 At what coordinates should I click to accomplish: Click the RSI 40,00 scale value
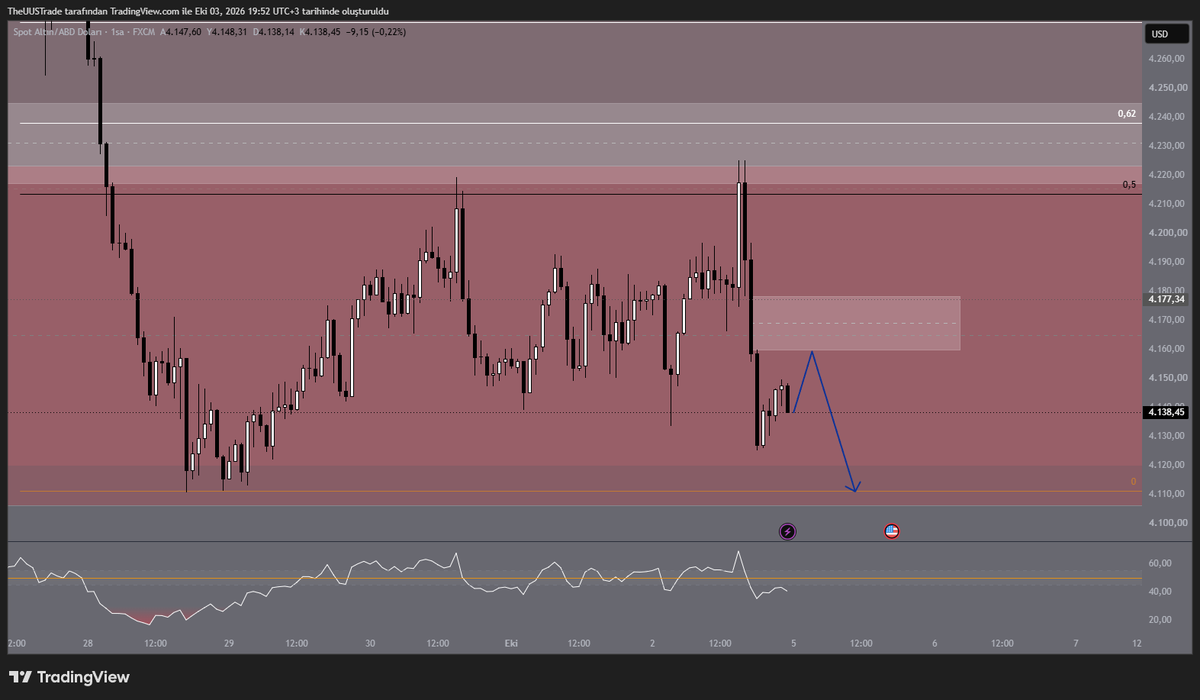point(1159,592)
